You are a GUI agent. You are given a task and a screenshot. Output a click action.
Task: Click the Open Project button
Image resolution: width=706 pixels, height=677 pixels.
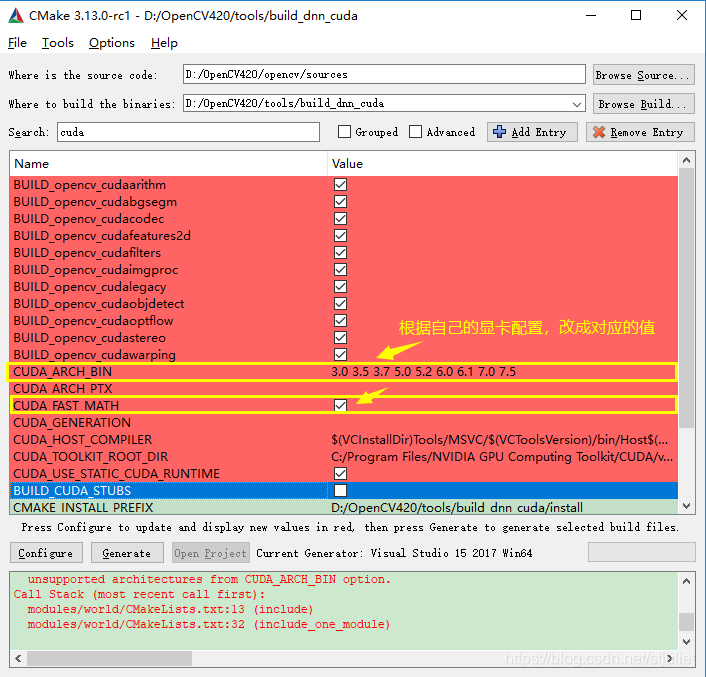point(210,553)
